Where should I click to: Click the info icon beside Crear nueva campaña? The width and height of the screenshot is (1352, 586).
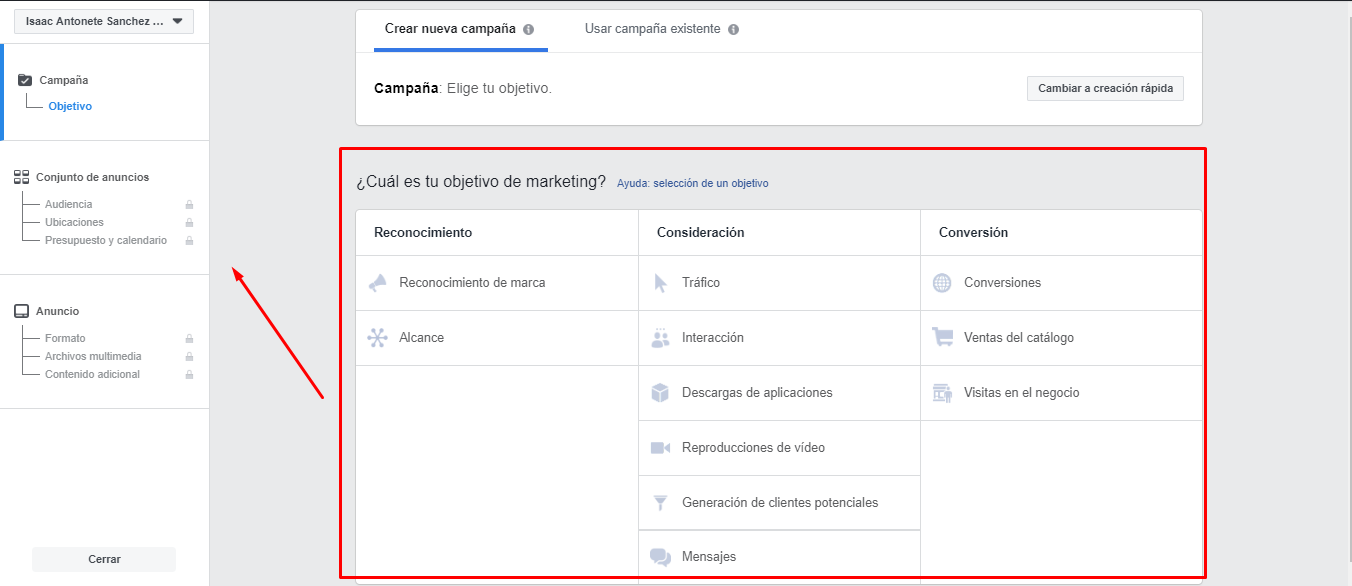pos(528,30)
